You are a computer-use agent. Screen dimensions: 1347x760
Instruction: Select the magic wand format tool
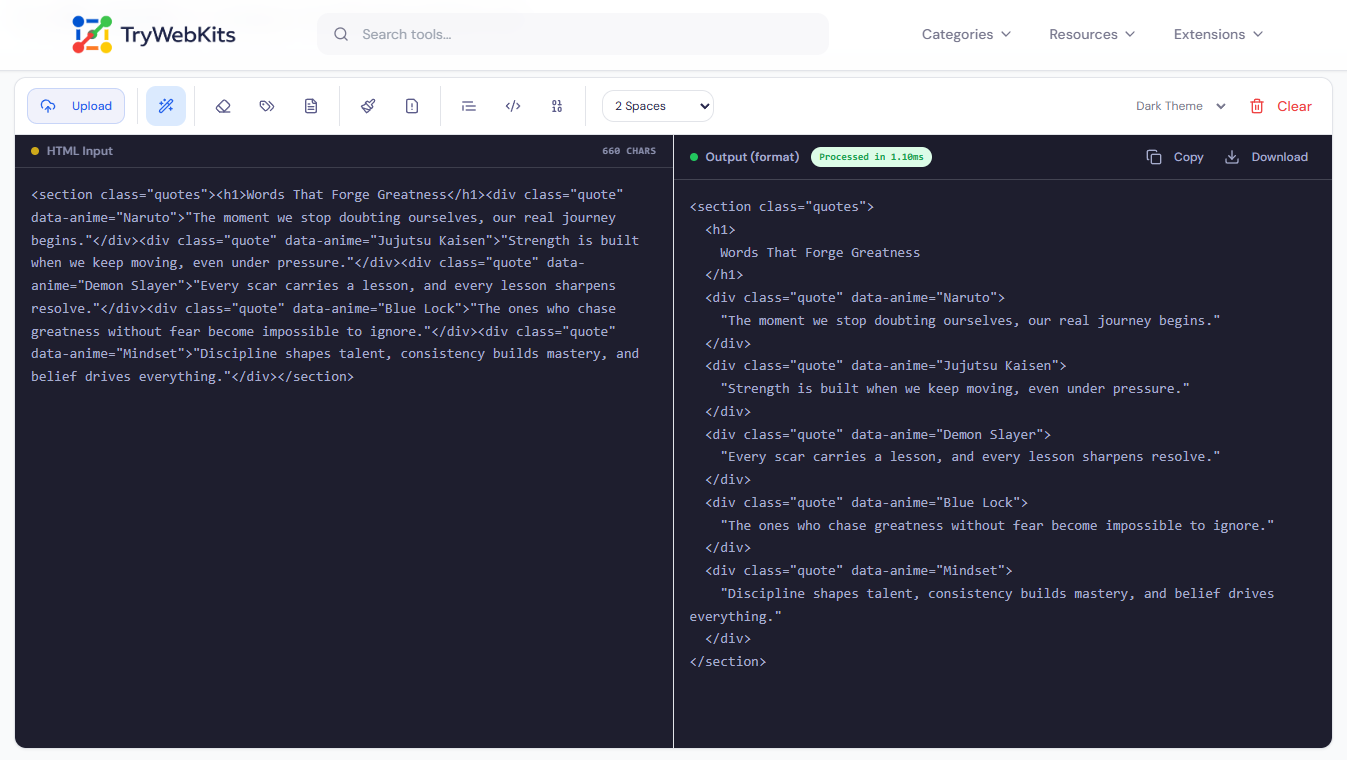[166, 105]
